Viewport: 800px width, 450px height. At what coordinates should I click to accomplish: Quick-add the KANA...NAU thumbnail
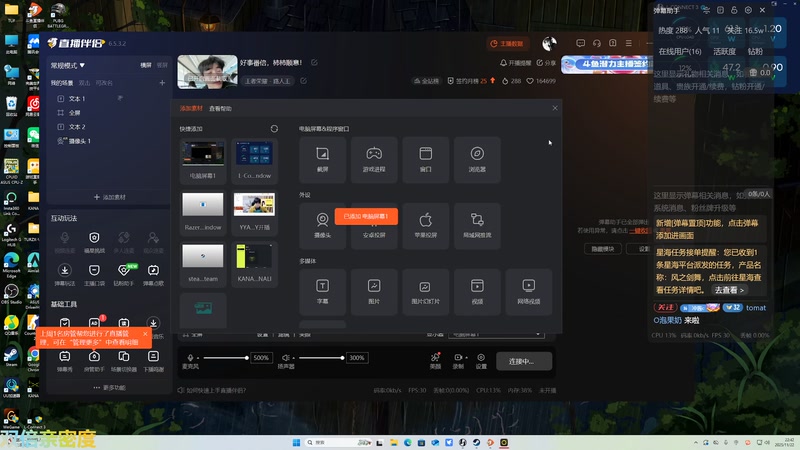tap(255, 263)
